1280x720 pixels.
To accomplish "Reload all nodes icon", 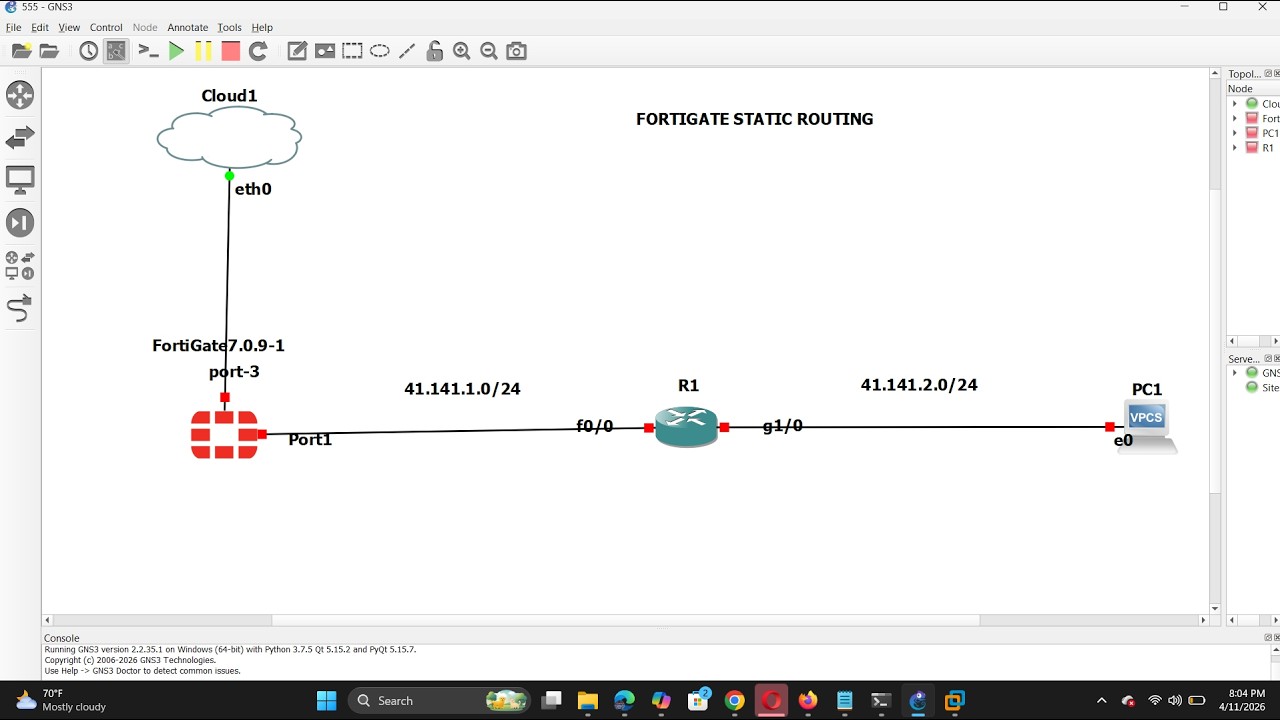I will 258,51.
